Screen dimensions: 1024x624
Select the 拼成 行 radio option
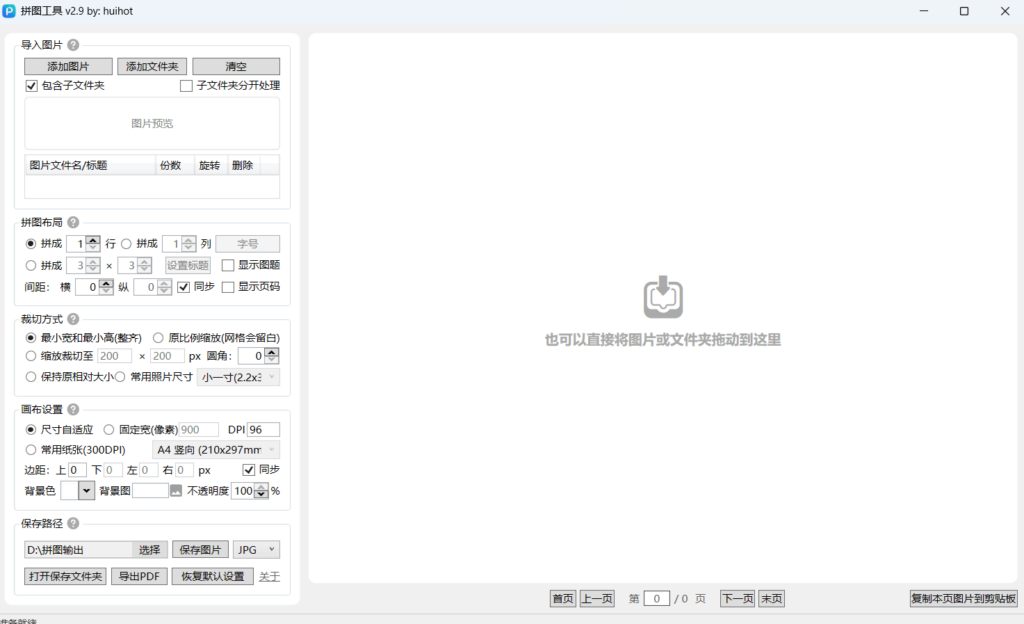[x=31, y=243]
